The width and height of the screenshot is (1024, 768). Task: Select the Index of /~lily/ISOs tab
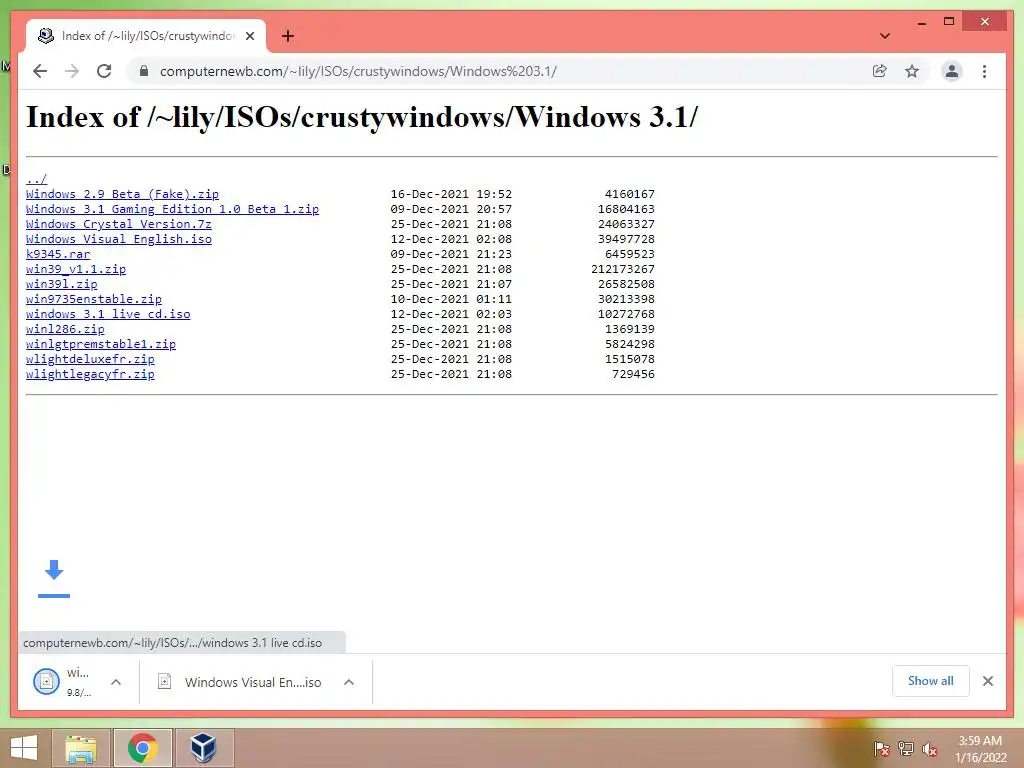[x=146, y=36]
